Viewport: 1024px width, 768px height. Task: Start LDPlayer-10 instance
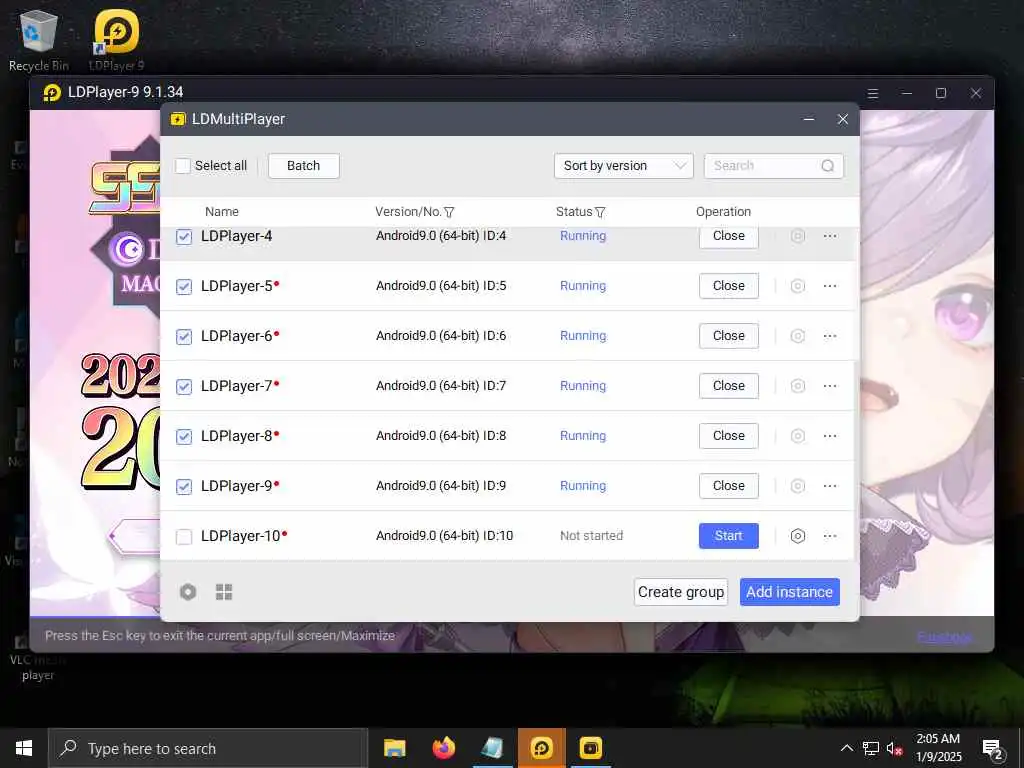click(x=729, y=536)
